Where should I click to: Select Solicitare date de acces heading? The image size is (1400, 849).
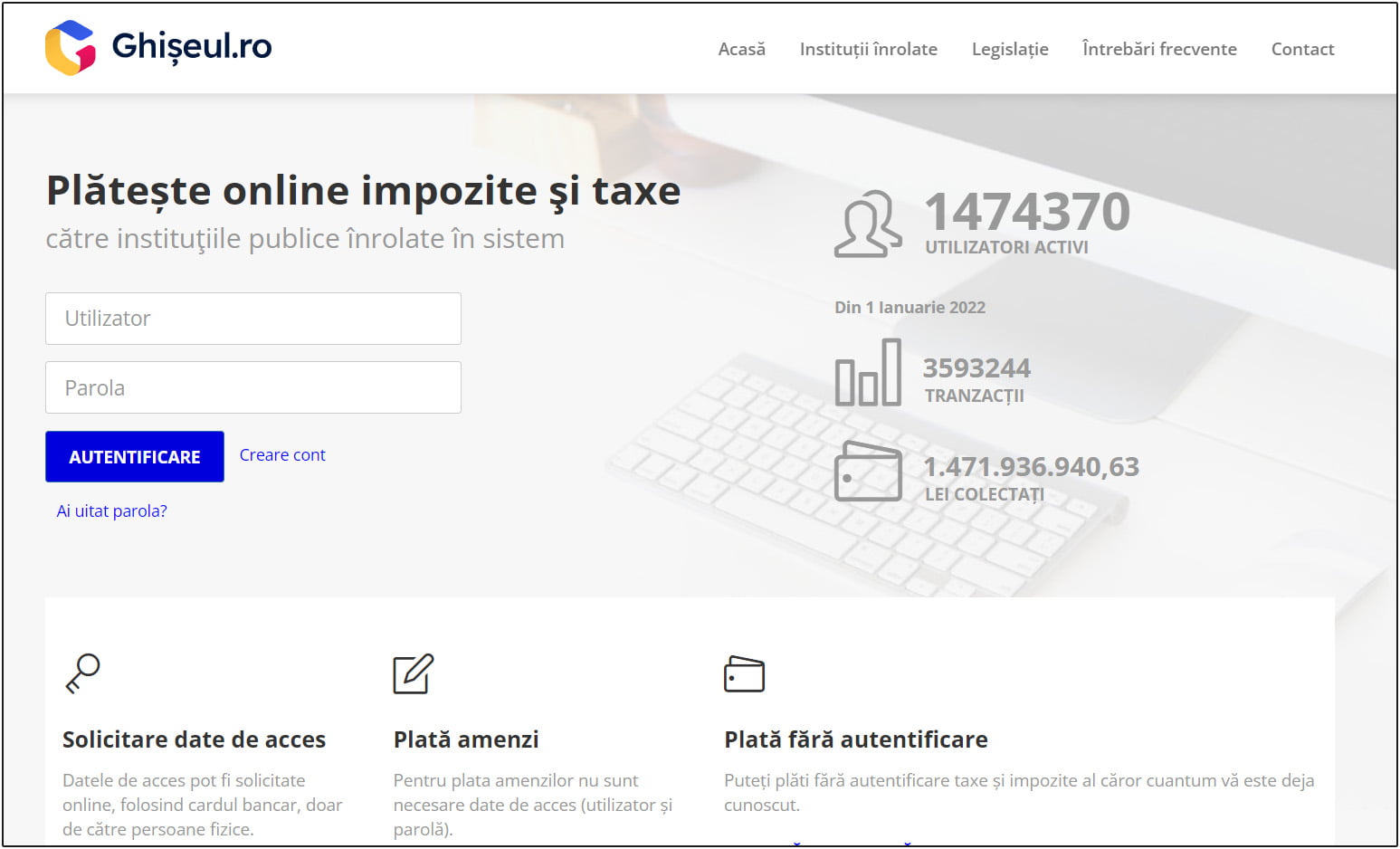pyautogui.click(x=194, y=739)
